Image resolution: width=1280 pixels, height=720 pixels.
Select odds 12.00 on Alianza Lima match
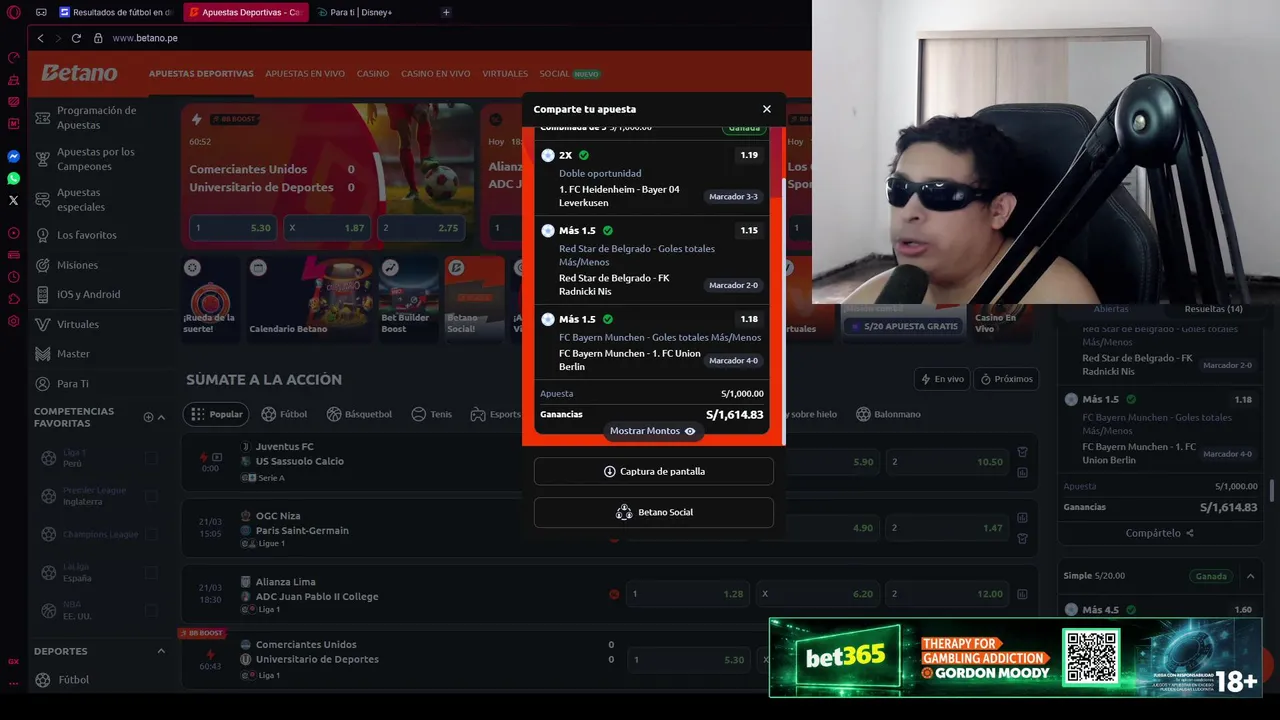point(948,594)
